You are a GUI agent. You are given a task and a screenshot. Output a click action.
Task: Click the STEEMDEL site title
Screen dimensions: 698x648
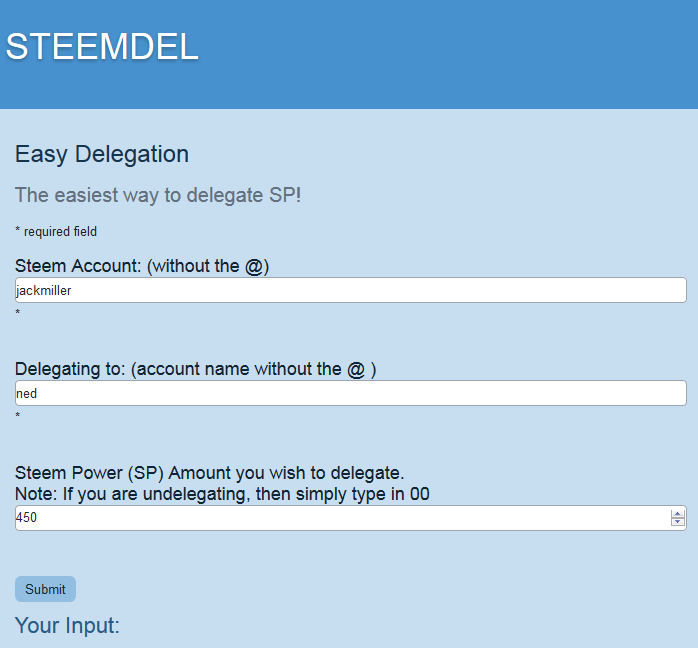click(102, 46)
